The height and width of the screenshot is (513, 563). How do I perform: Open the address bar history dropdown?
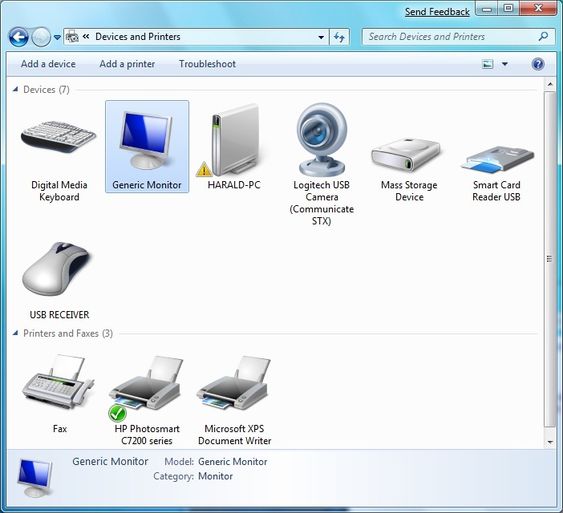(x=321, y=37)
